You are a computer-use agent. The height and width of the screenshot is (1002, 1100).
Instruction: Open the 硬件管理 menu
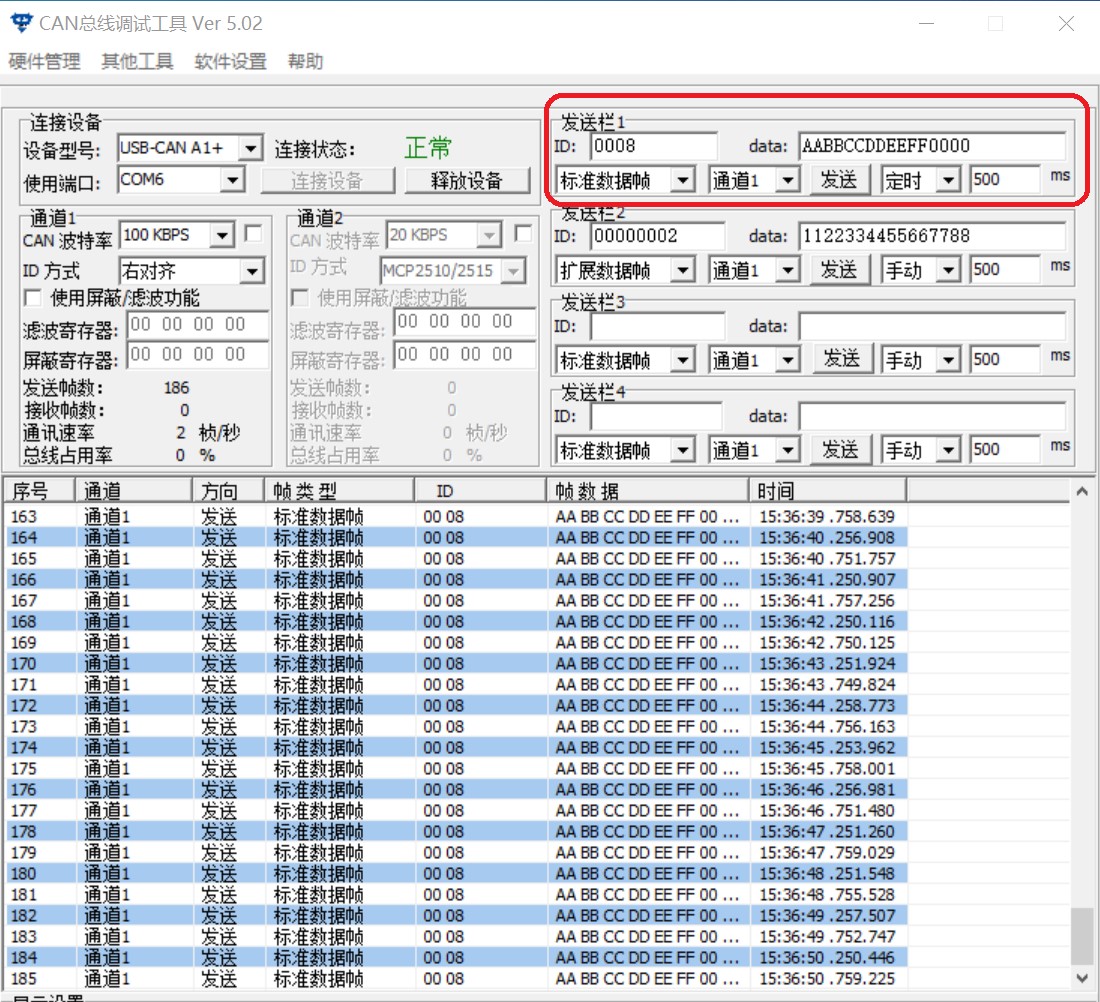pyautogui.click(x=44, y=62)
